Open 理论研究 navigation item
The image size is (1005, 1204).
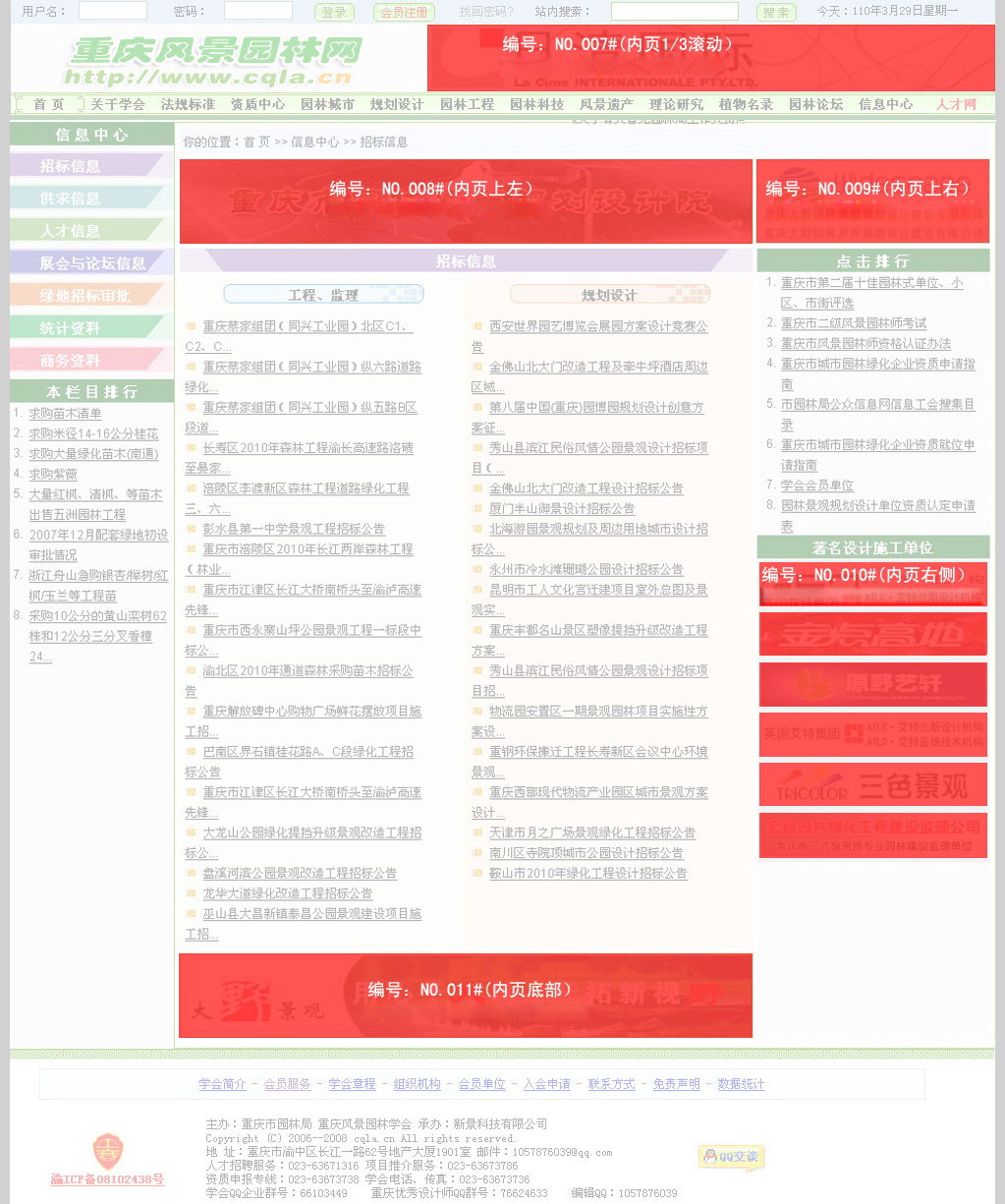click(676, 104)
